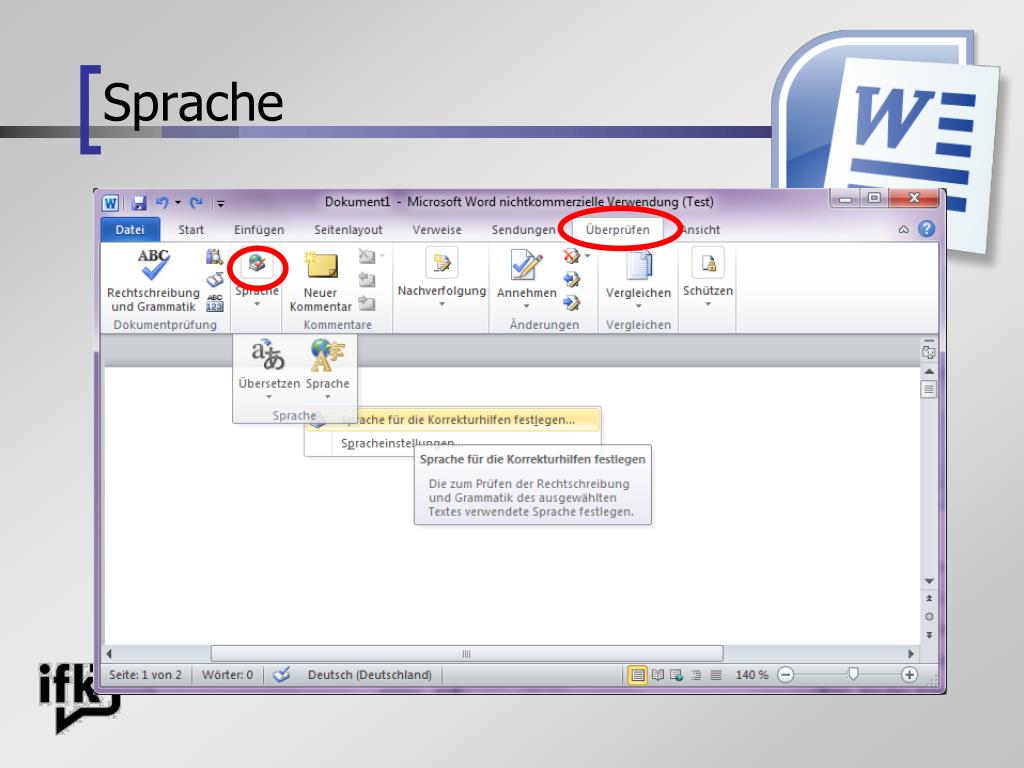
Task: Minimize the ribbon with the caret icon
Action: (903, 229)
